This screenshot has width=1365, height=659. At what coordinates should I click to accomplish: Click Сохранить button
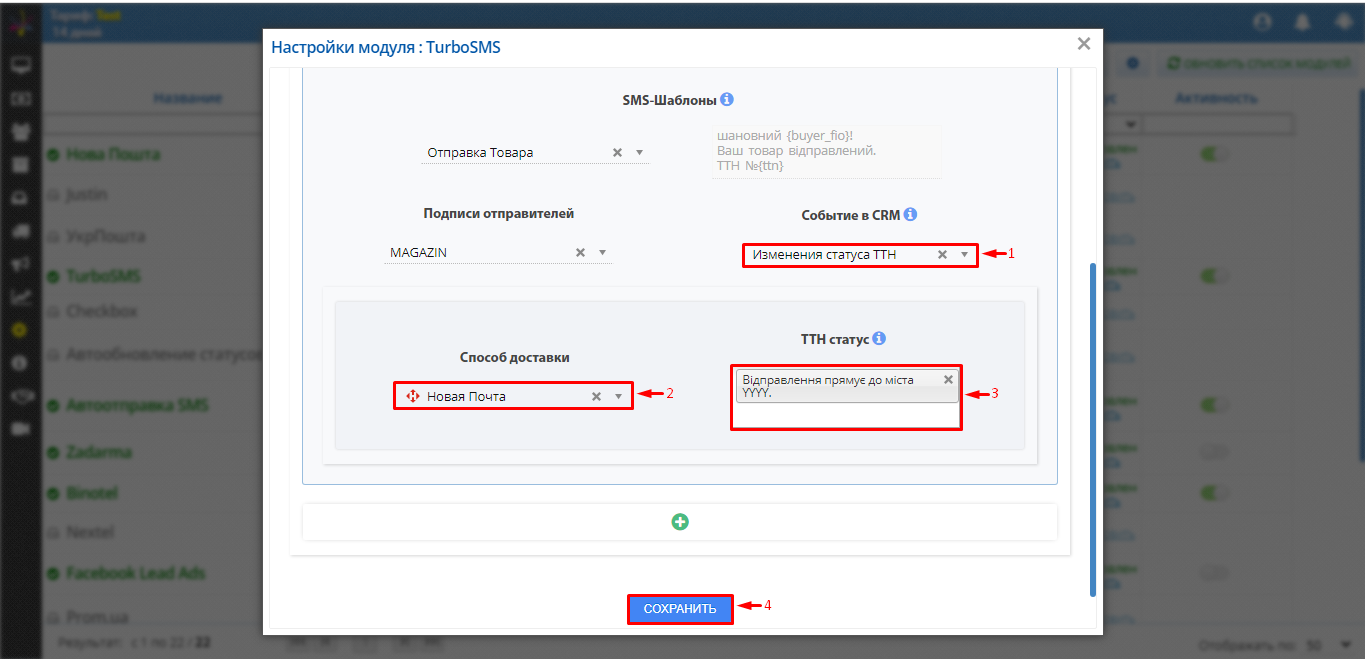680,609
